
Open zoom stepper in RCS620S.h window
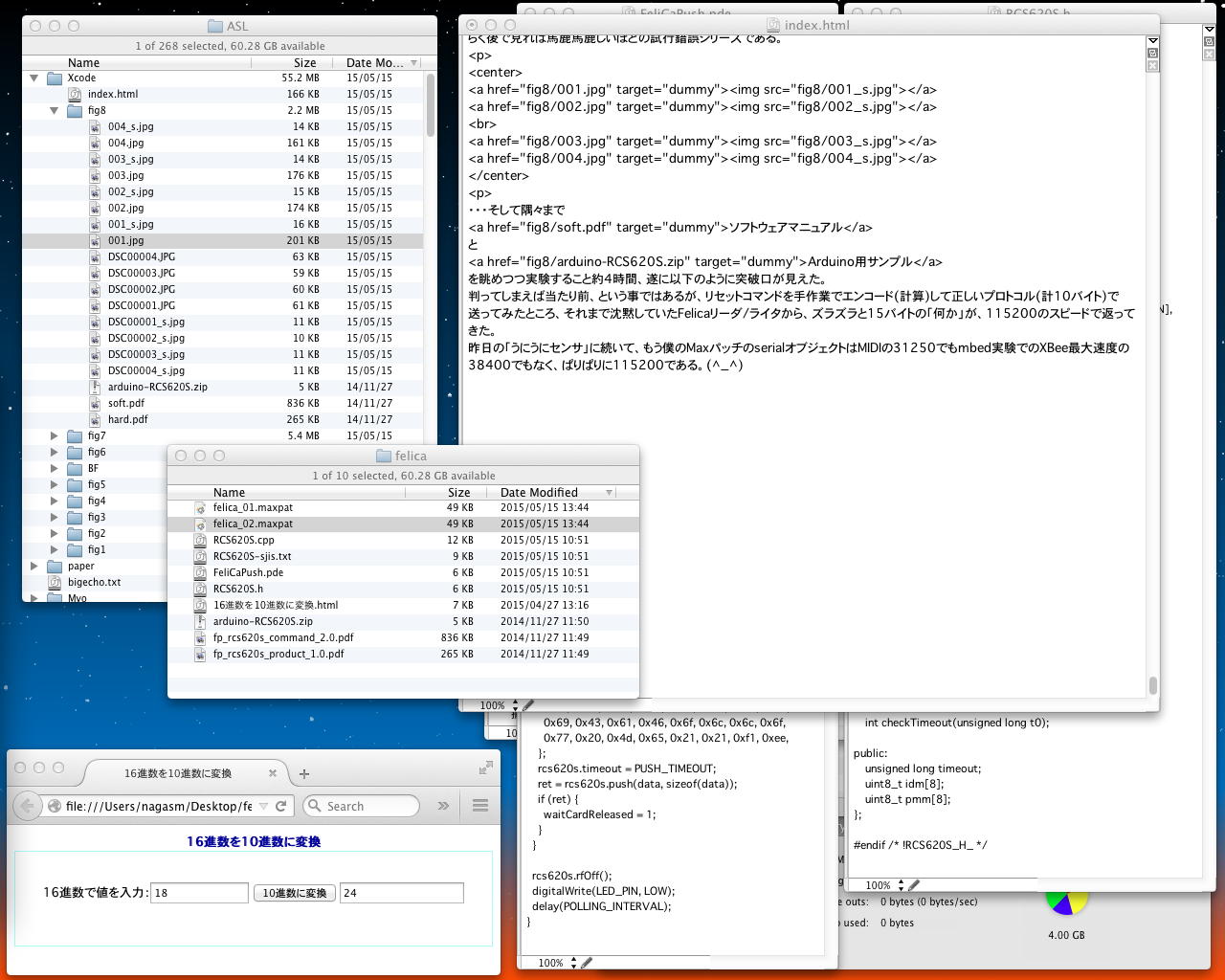902,885
